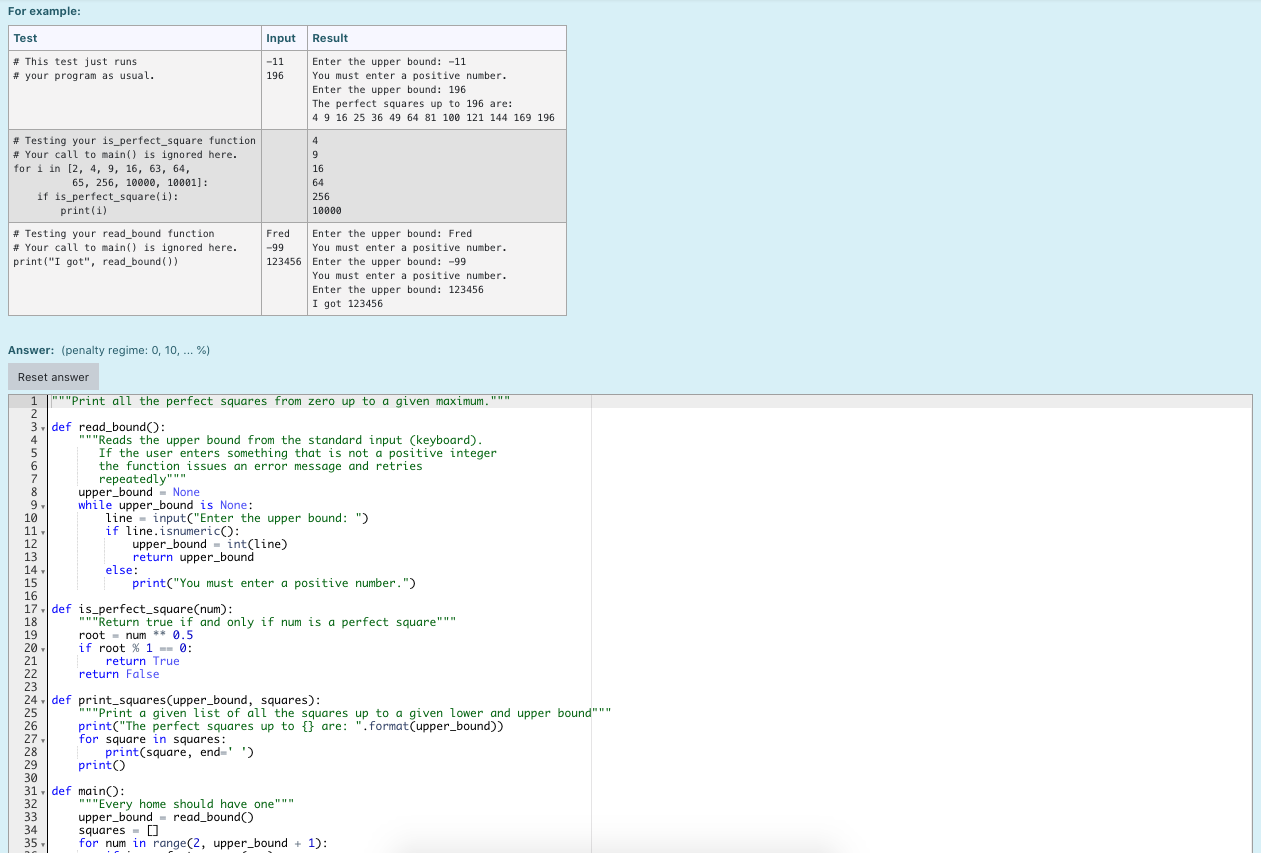Collapse the read_bound function definition
The image size is (1261, 853).
45,427
